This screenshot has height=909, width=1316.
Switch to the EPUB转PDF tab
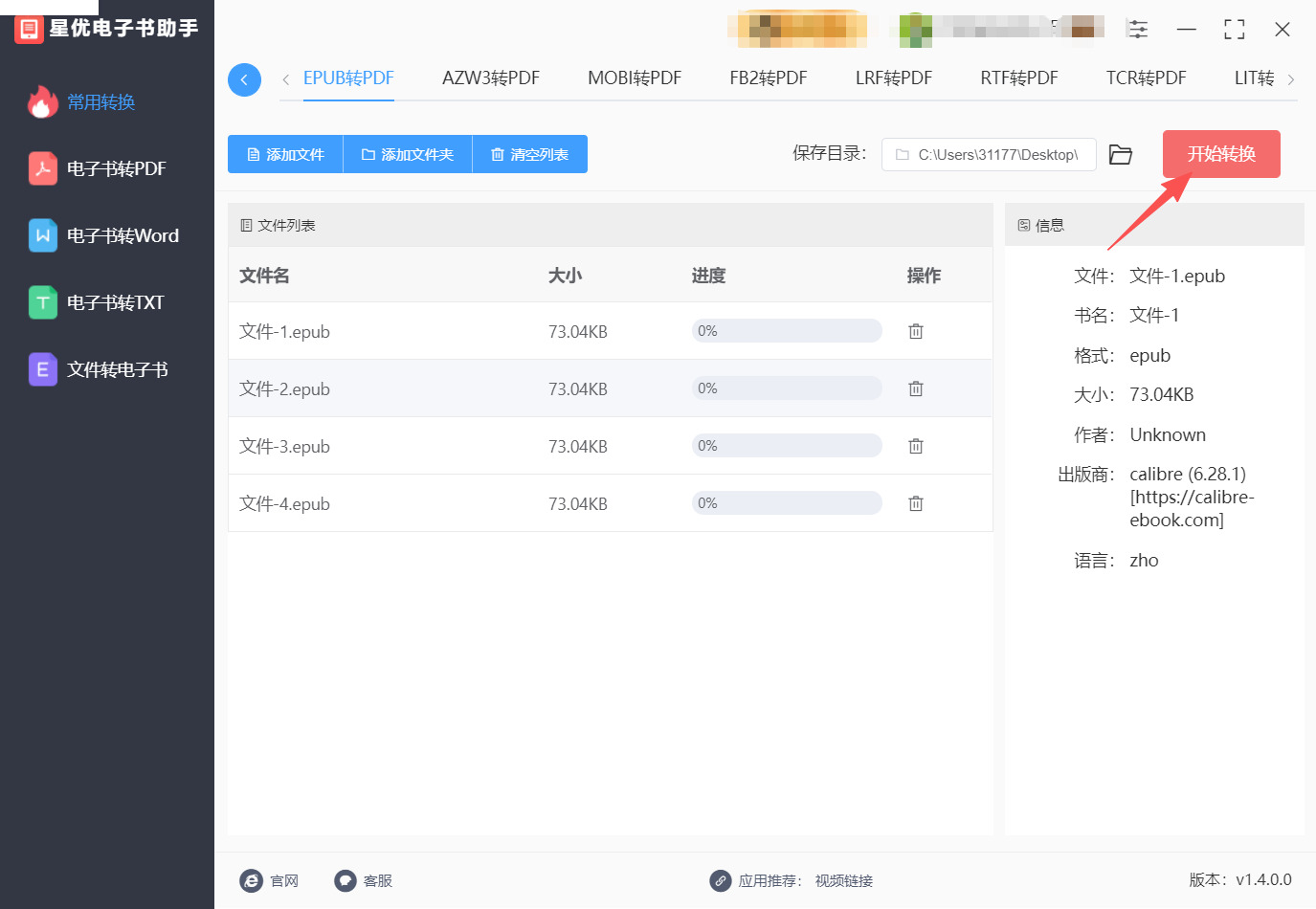click(x=348, y=78)
